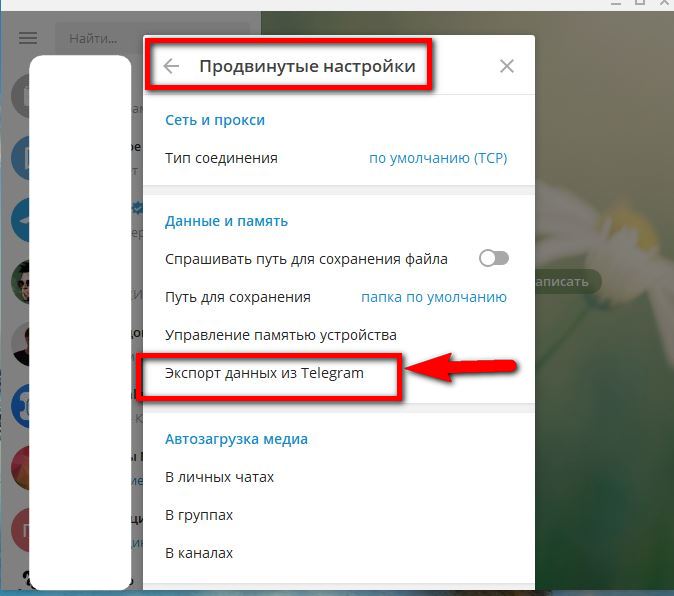Image resolution: width=674 pixels, height=596 pixels.
Task: Open auto-download settings В каналах
Action: coord(339,553)
